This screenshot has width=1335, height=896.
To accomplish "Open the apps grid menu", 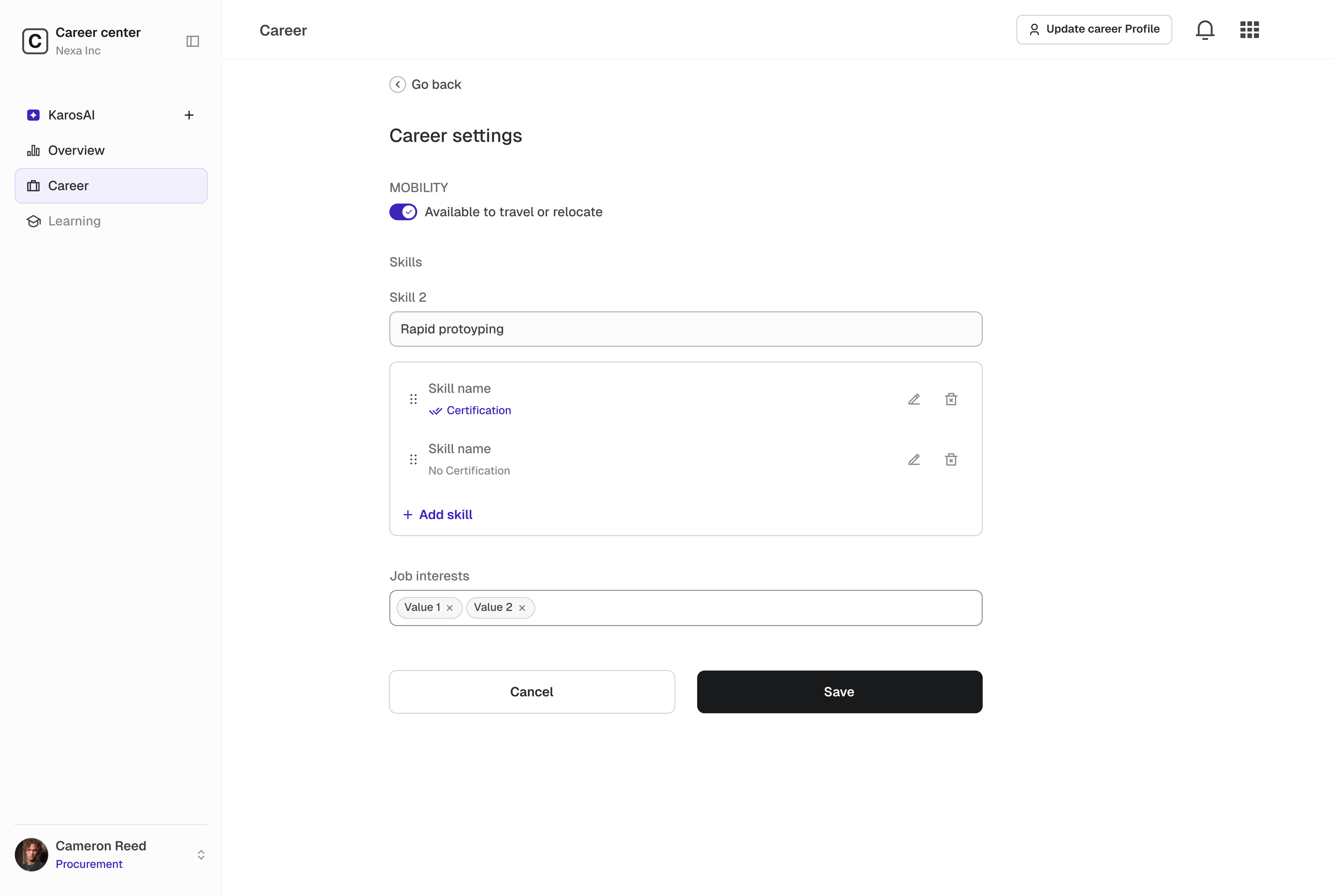I will tap(1249, 30).
